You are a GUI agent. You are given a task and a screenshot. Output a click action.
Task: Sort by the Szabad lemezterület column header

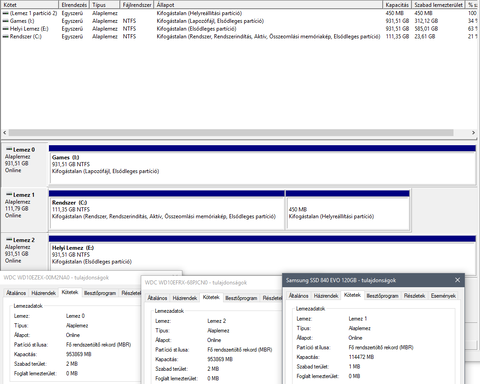[x=438, y=5]
